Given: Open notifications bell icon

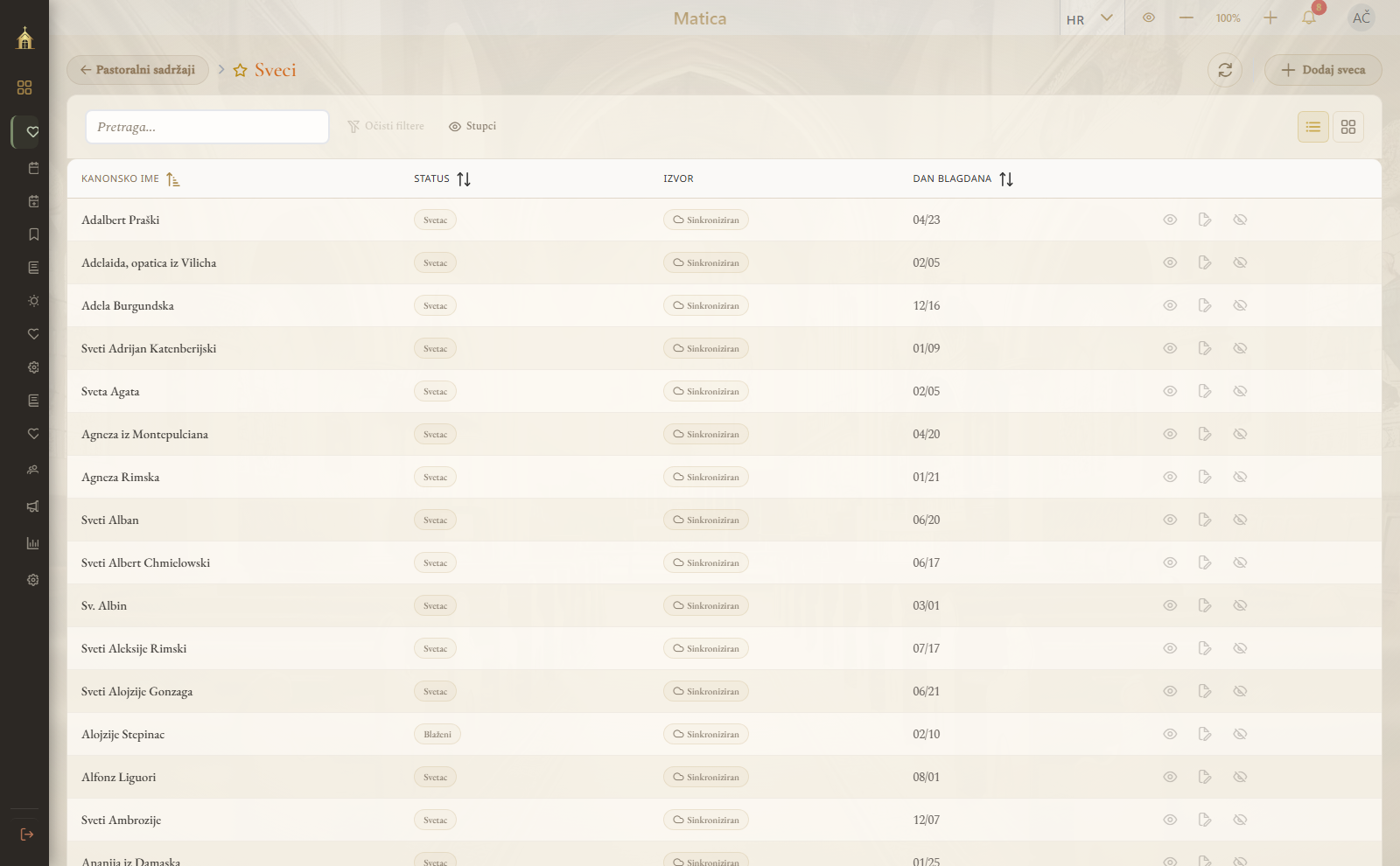Looking at the screenshot, I should click(1309, 17).
